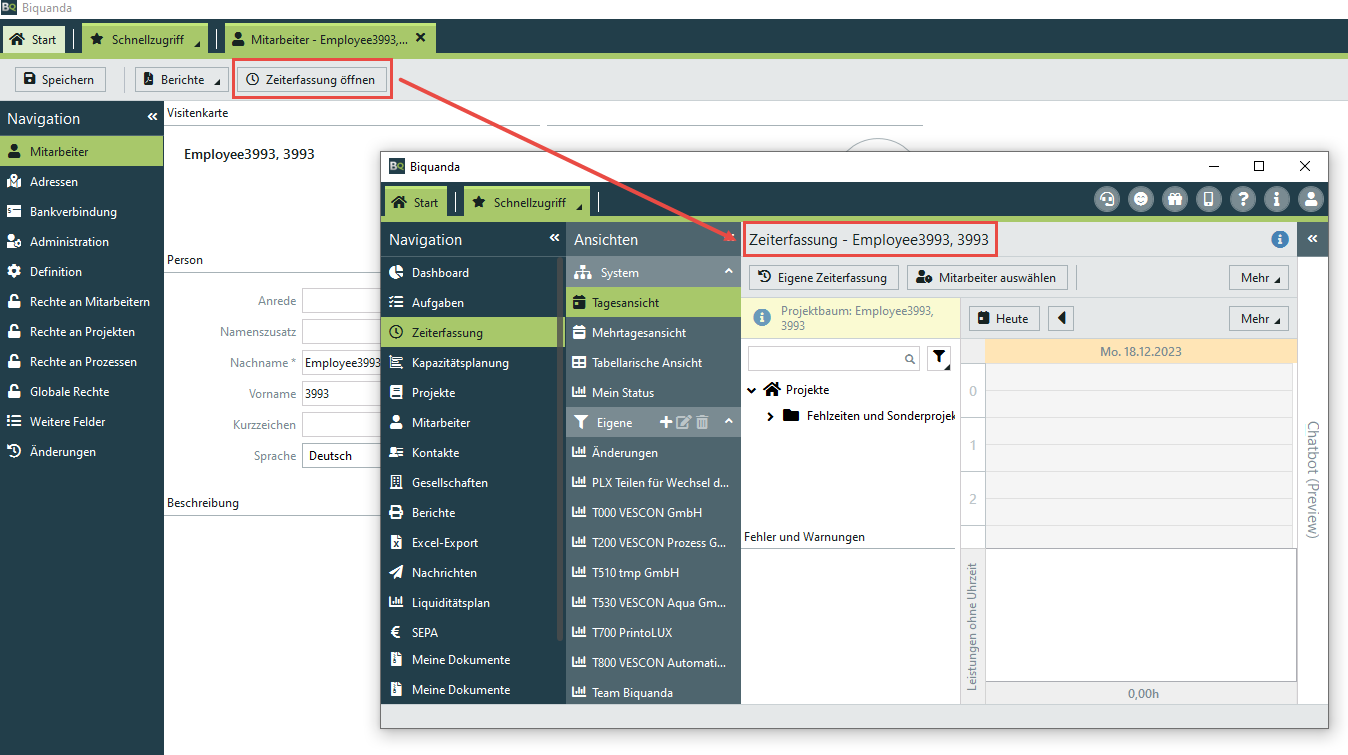Go to previous day with left arrow
The image size is (1348, 755).
pos(1060,318)
